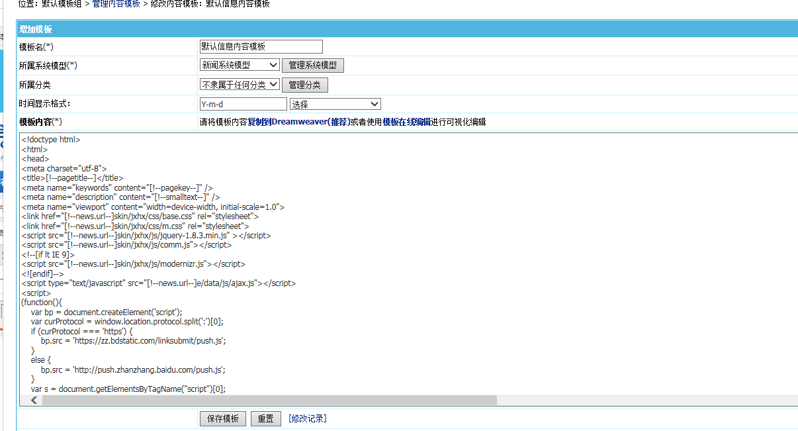
Task: Click the line loading m.css stylesheet
Action: coord(135,226)
